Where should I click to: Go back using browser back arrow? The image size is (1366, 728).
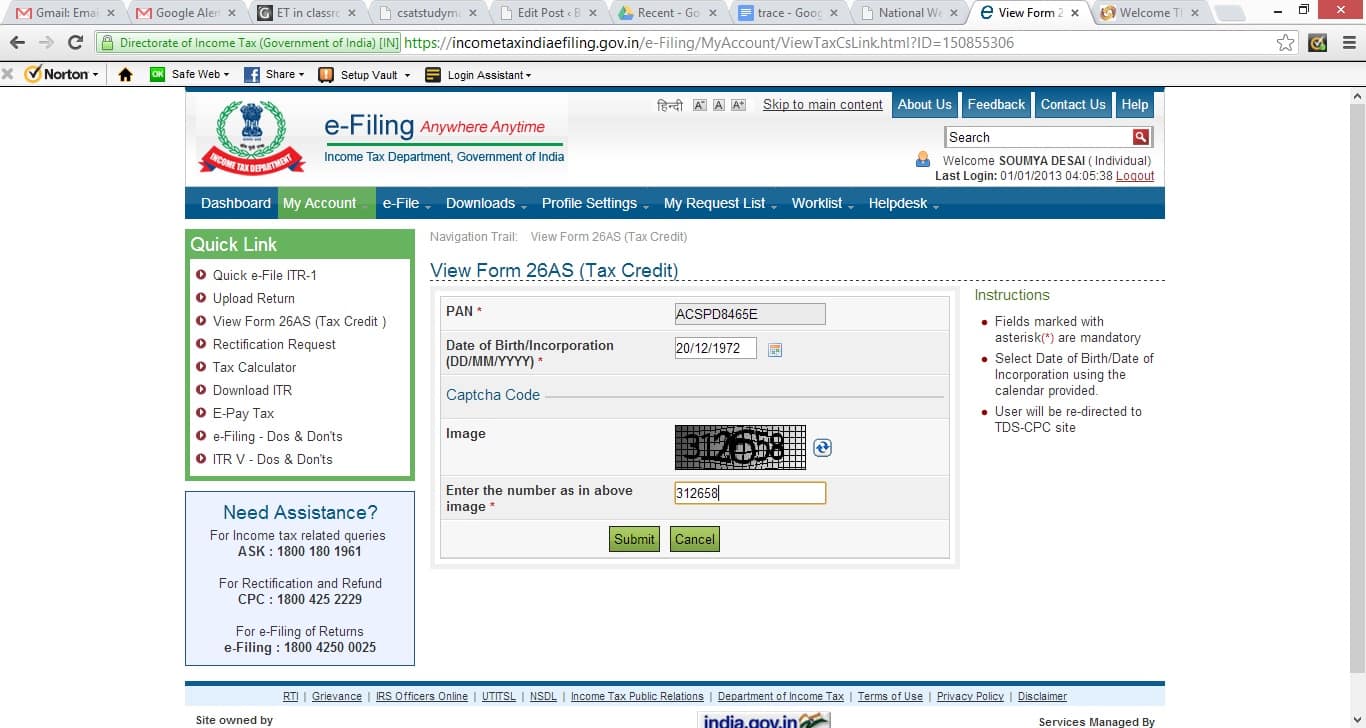pyautogui.click(x=18, y=43)
